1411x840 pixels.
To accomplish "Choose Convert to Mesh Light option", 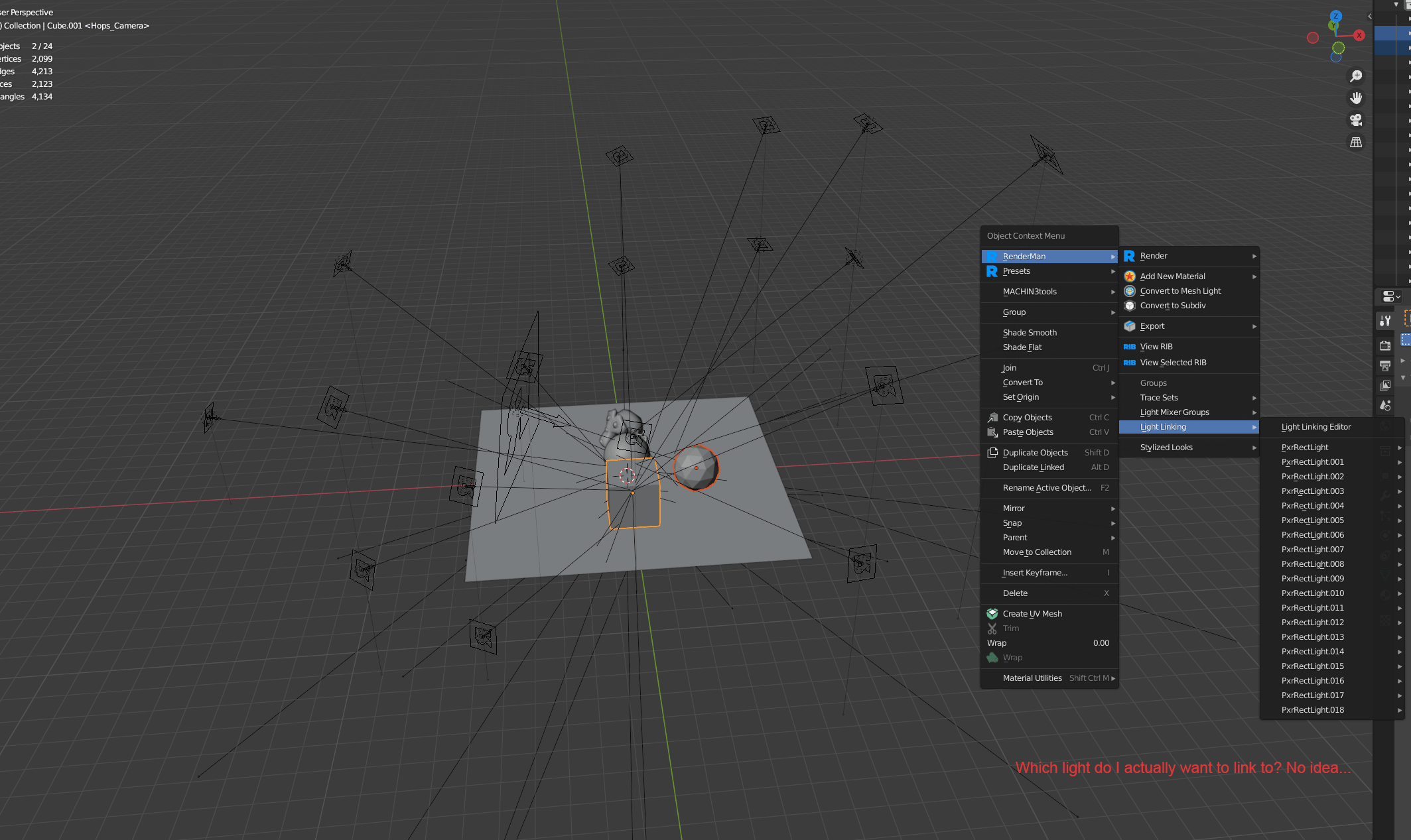I will pyautogui.click(x=1180, y=290).
